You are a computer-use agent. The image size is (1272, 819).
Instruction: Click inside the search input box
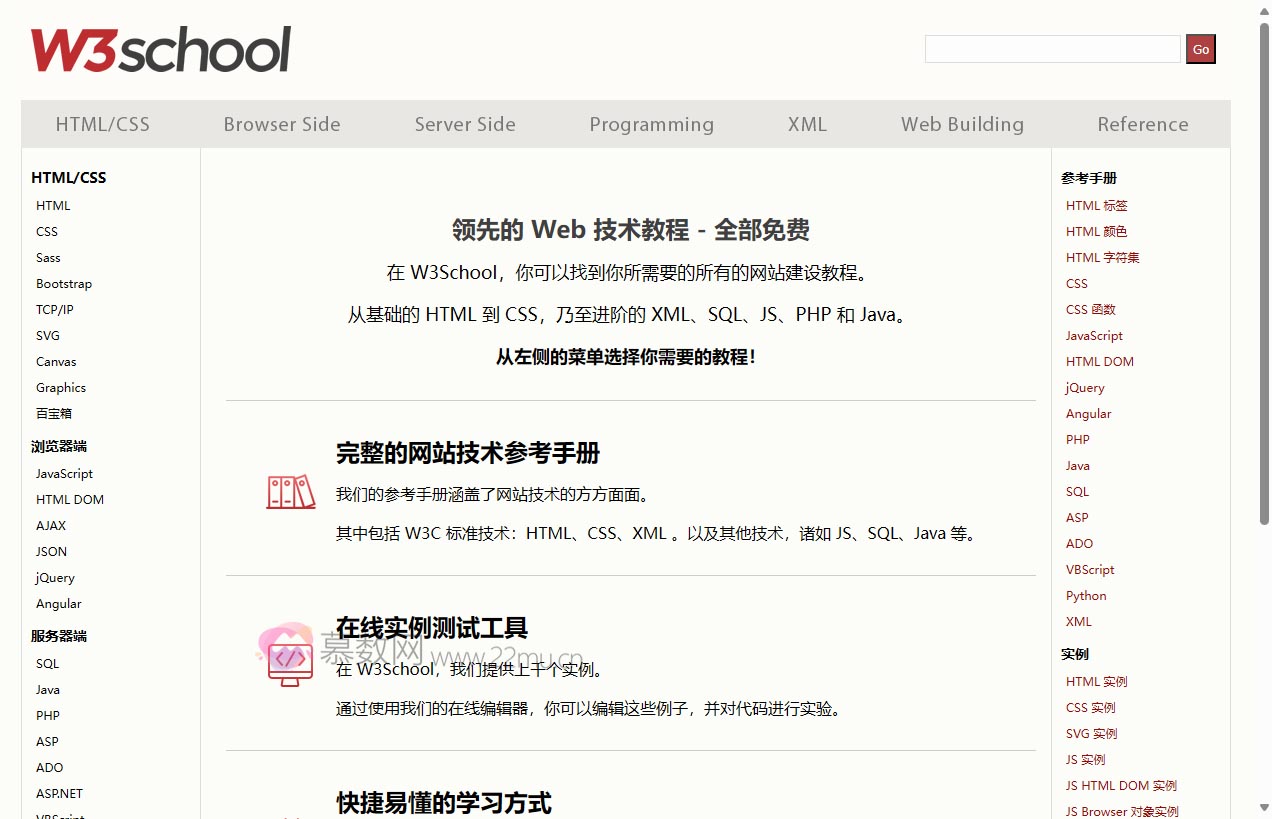1052,48
